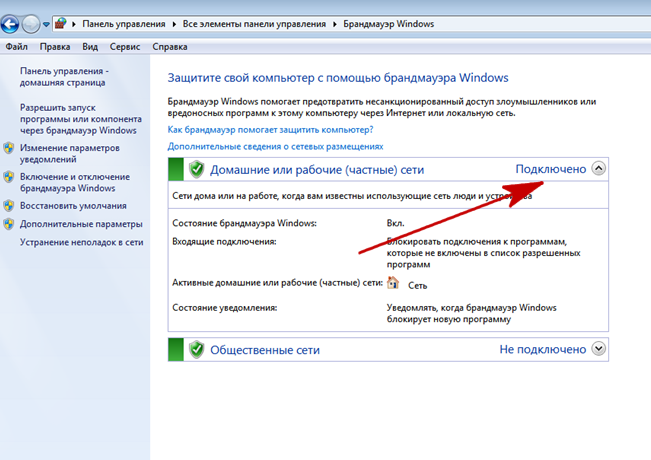Open Устранение неполадок в сети link
The image size is (651, 460).
(x=81, y=242)
